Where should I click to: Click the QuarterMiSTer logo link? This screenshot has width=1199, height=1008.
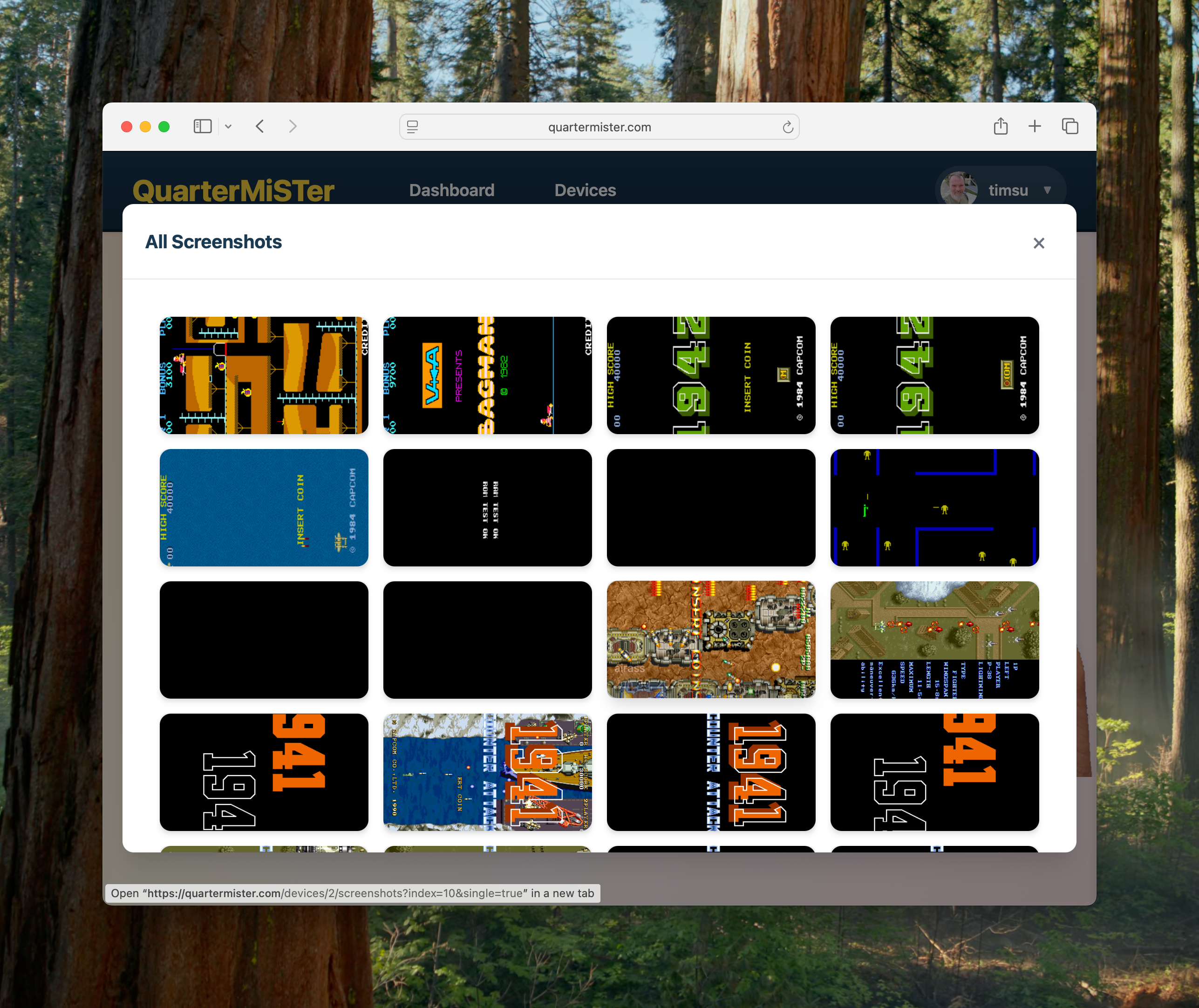[x=233, y=191]
